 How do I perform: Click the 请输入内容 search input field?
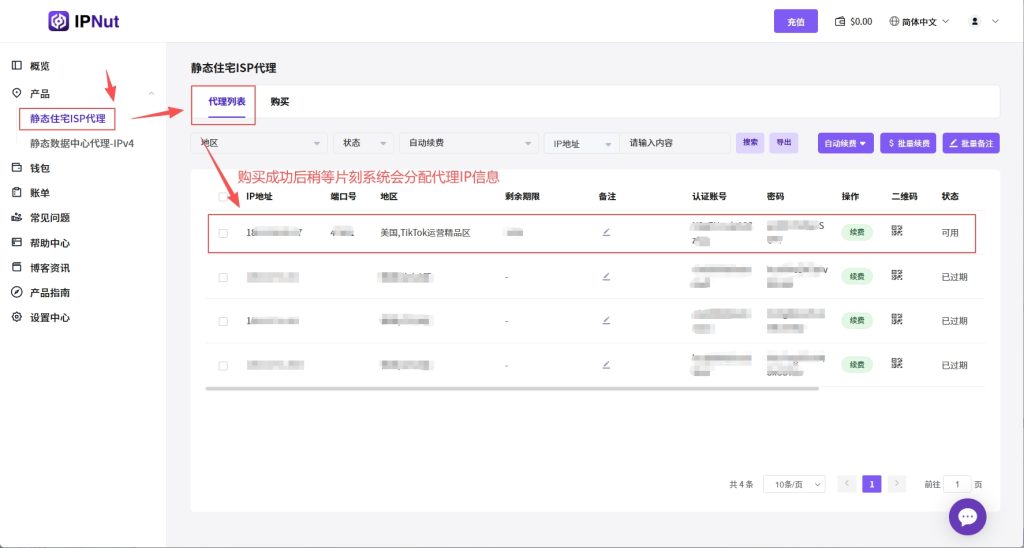[x=675, y=143]
